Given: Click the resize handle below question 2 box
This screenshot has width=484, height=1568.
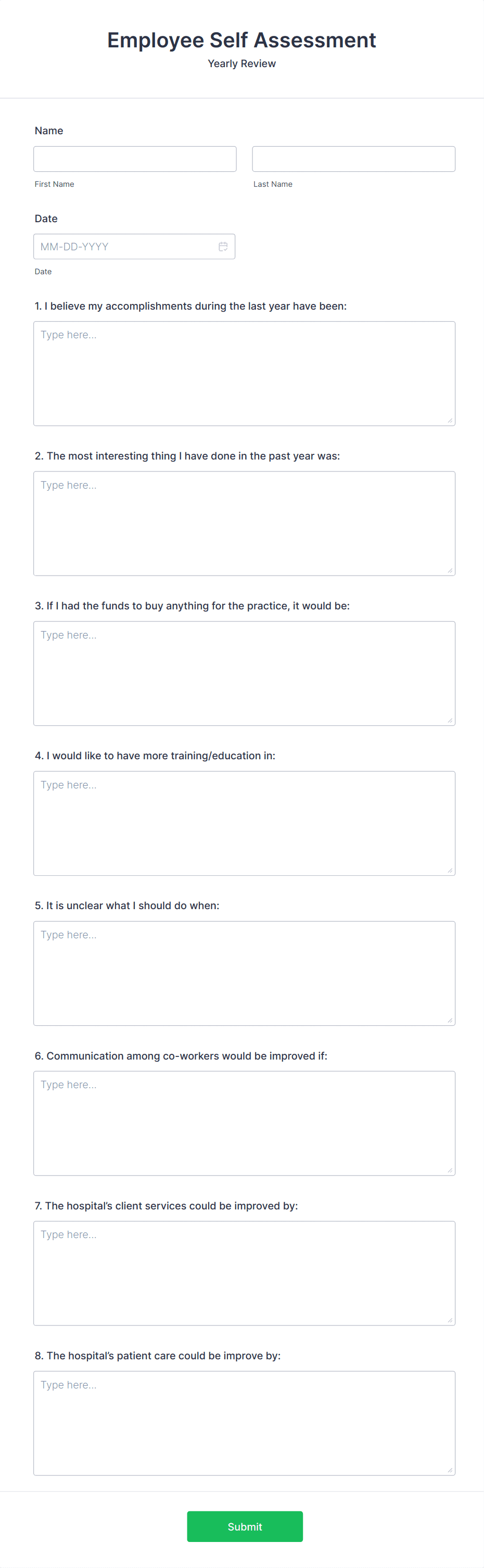Looking at the screenshot, I should coord(450,570).
